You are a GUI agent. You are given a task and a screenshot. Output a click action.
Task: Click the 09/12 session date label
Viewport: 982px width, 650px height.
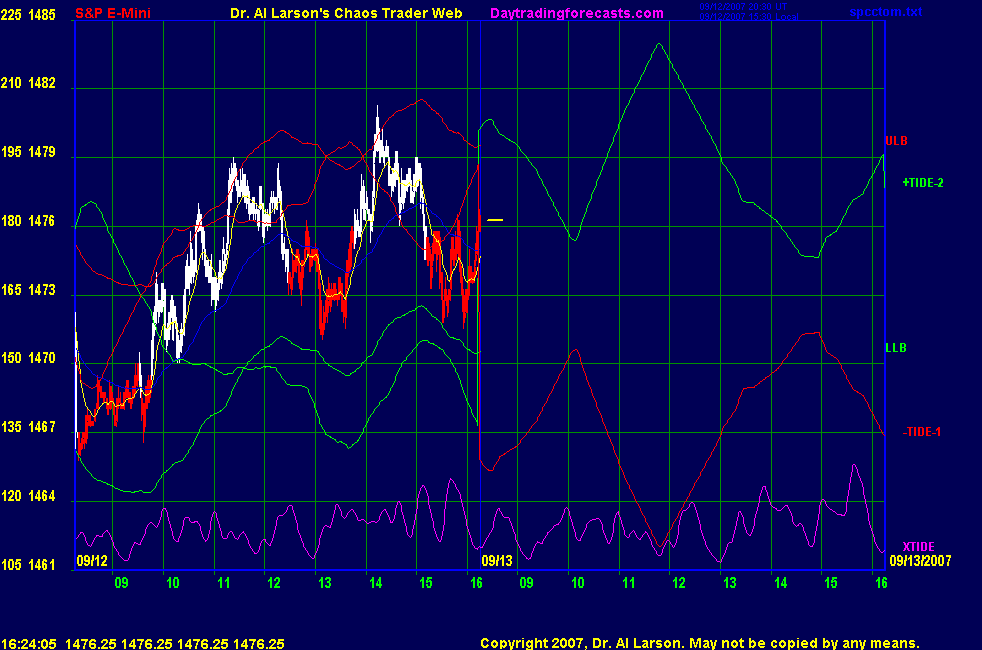pos(92,561)
